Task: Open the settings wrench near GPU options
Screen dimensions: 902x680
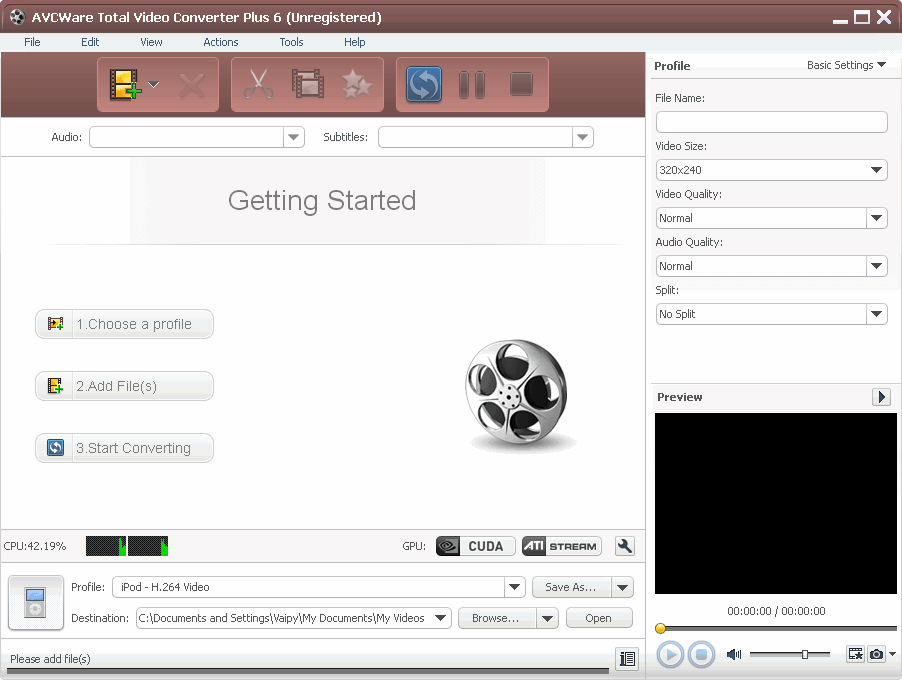Action: pos(622,546)
